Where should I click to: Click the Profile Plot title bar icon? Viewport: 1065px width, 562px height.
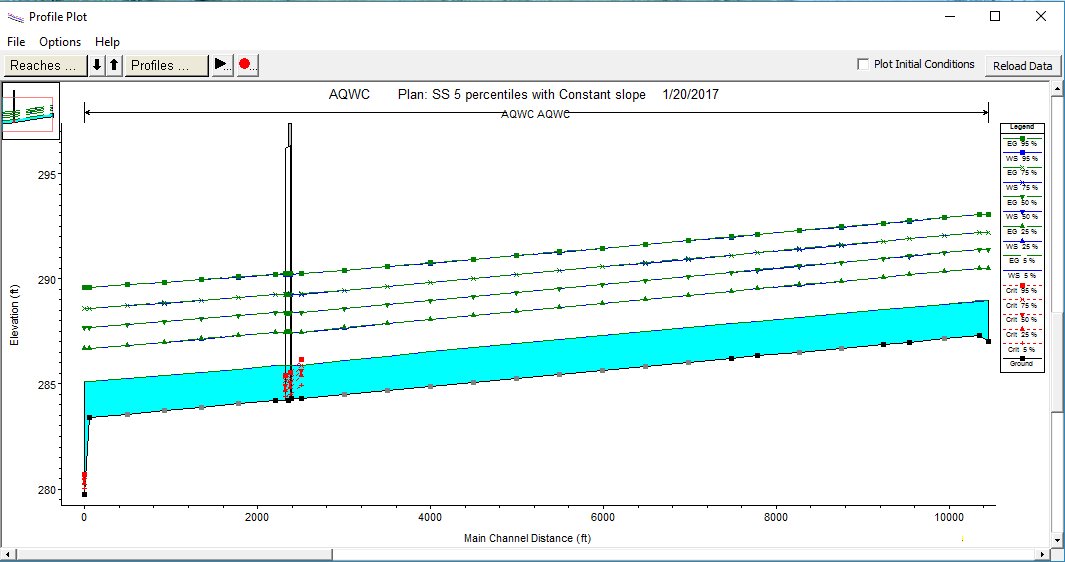click(15, 16)
